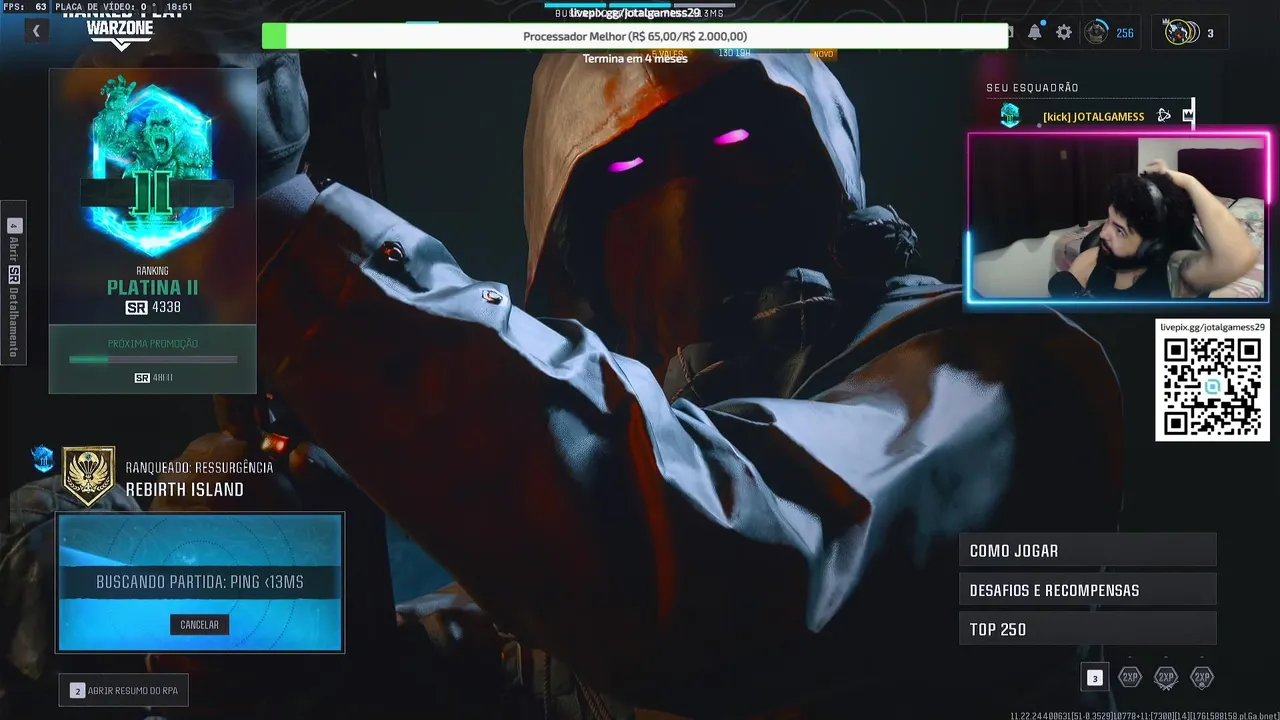This screenshot has width=1280, height=720.
Task: Activate the weapon 2XP token
Action: (1166, 678)
